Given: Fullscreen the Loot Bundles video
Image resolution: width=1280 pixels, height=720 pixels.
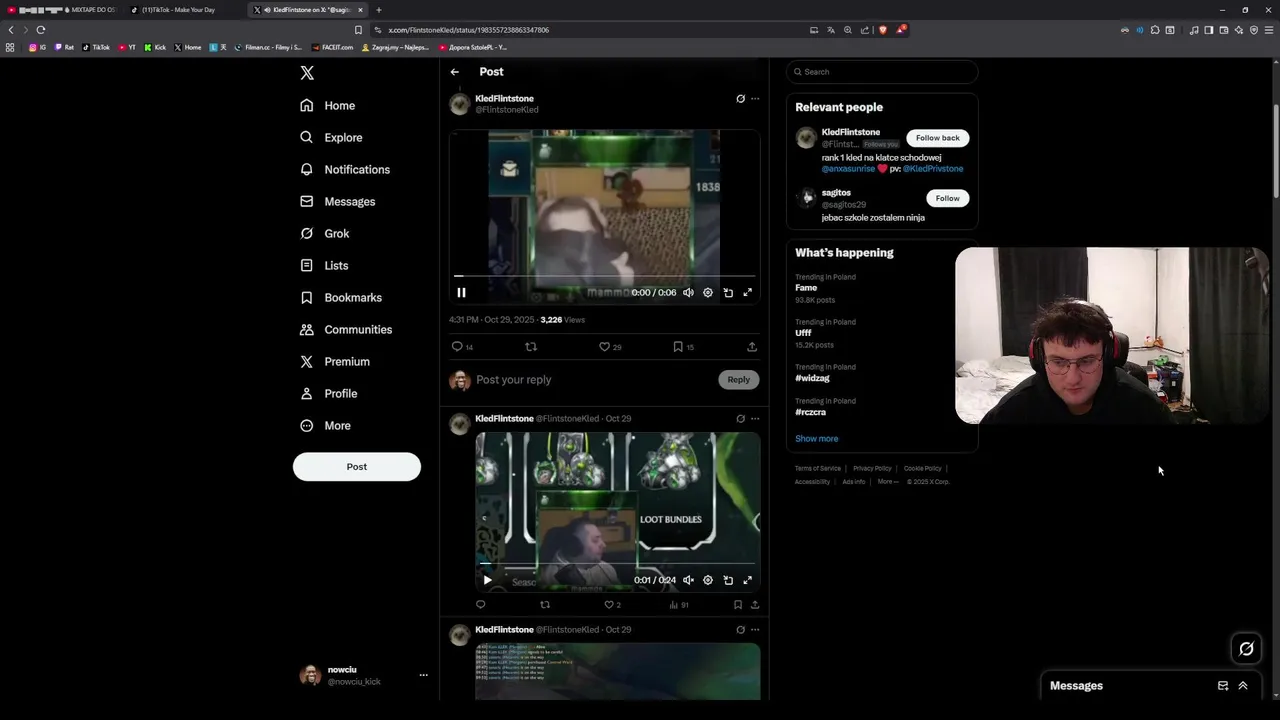Looking at the screenshot, I should 747,580.
